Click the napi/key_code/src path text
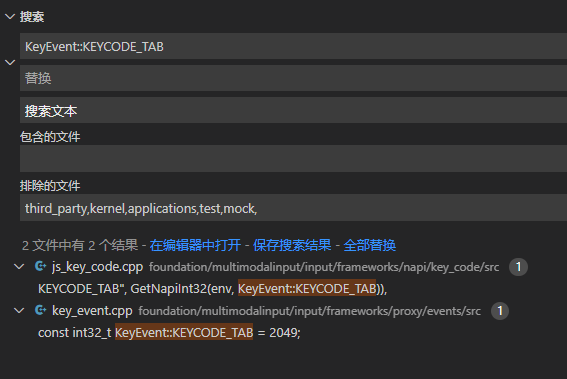 coord(324,267)
